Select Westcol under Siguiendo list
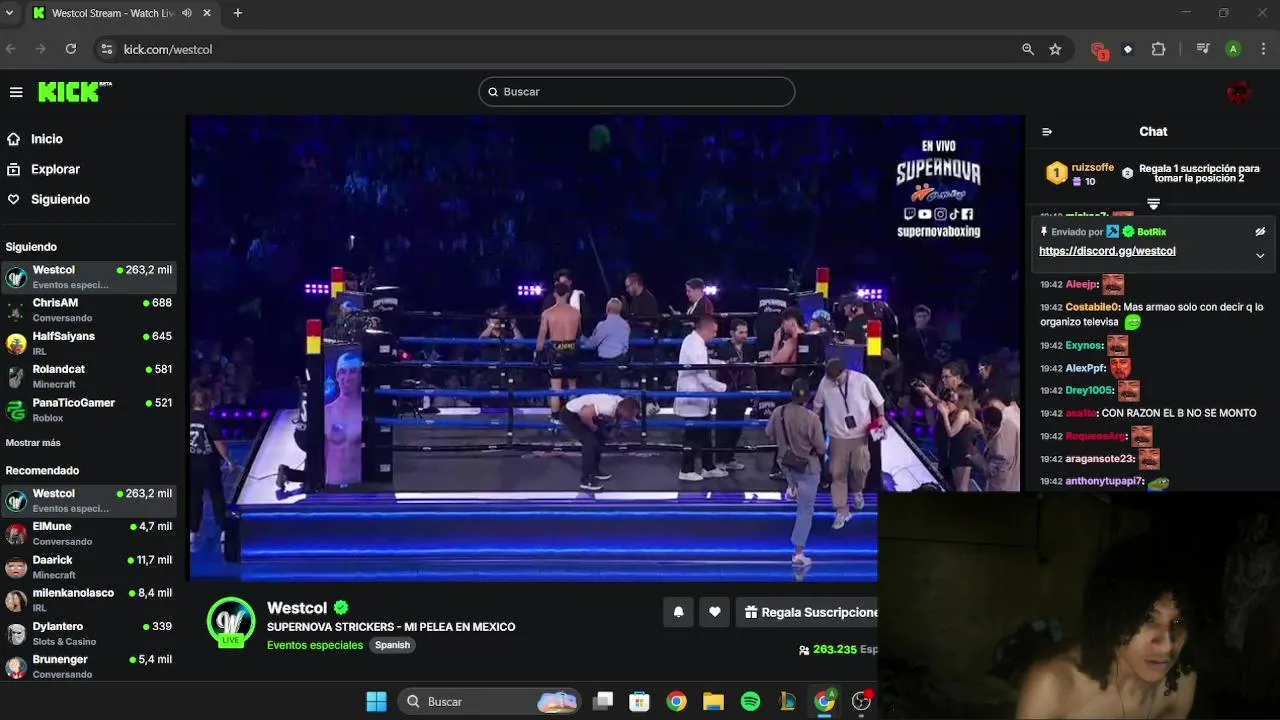This screenshot has height=720, width=1280. [90, 277]
